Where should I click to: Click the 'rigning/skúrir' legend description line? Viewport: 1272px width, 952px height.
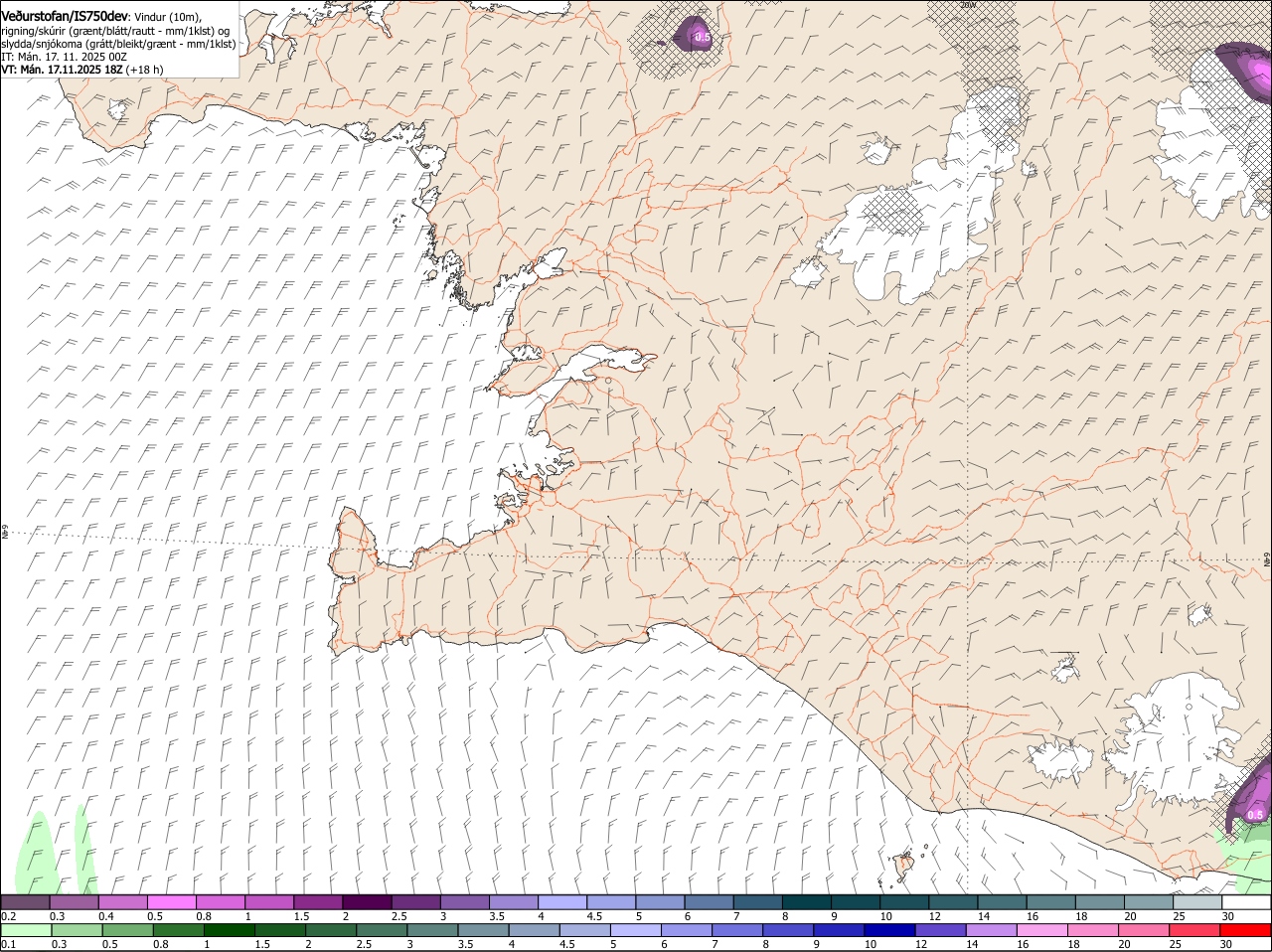tap(115, 31)
